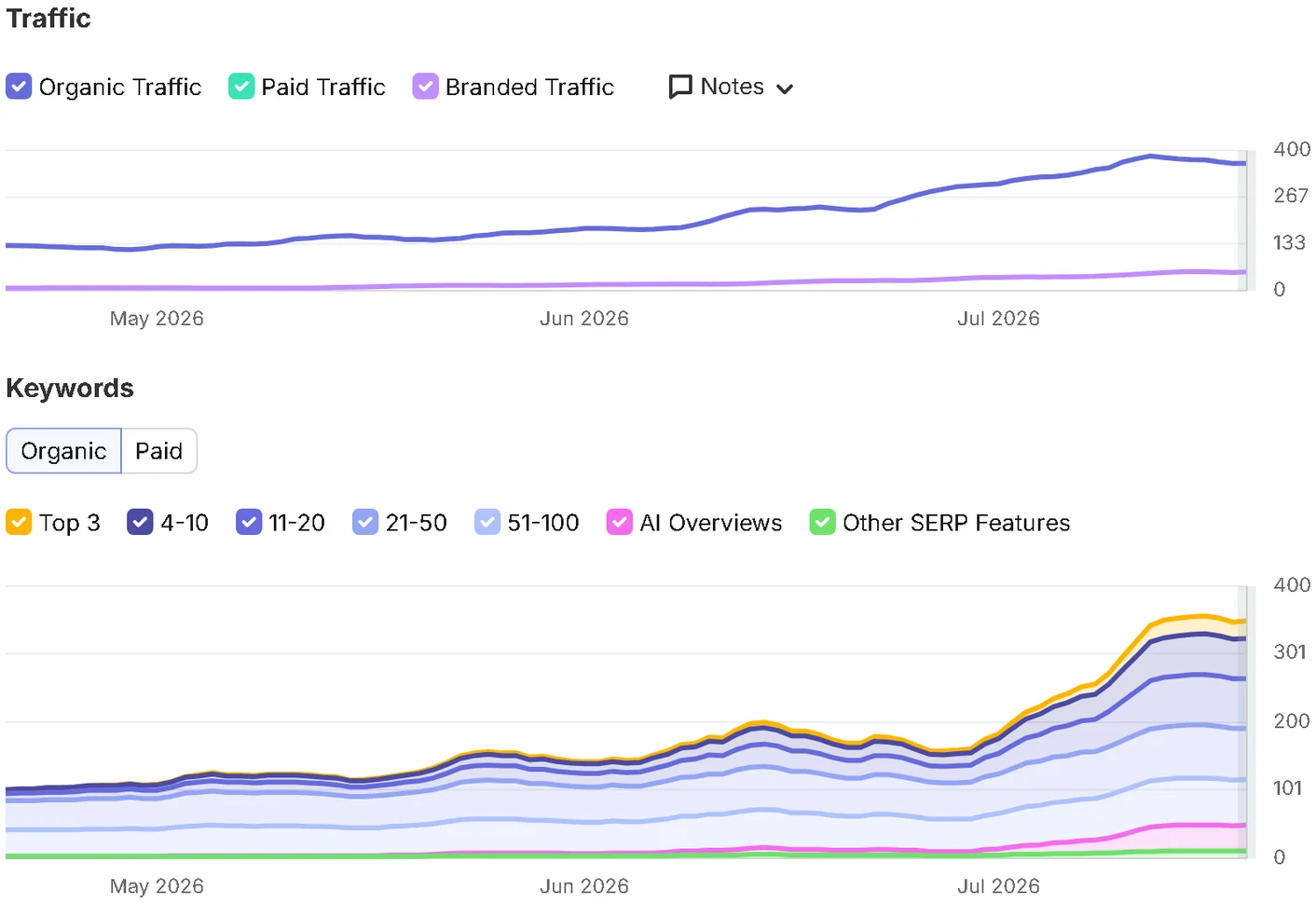Viewport: 1316px width, 903px height.
Task: Click the 200 value on Keywords axis
Action: coord(1292,721)
